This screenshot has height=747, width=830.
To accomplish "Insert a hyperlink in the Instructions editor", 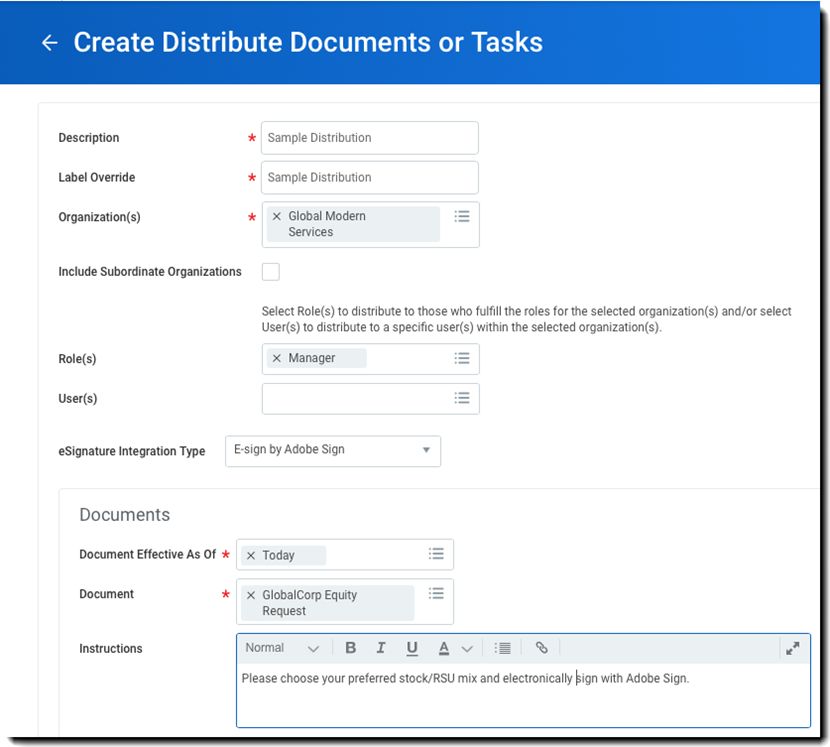I will pyautogui.click(x=541, y=648).
